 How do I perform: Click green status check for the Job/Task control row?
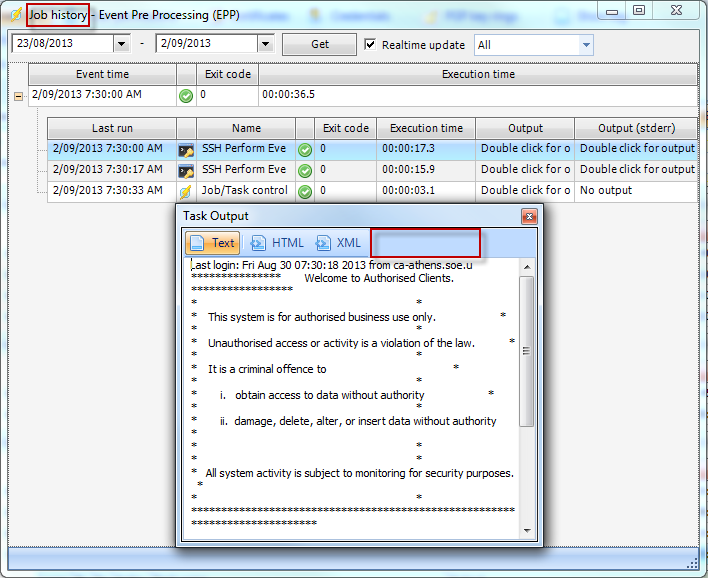click(305, 191)
